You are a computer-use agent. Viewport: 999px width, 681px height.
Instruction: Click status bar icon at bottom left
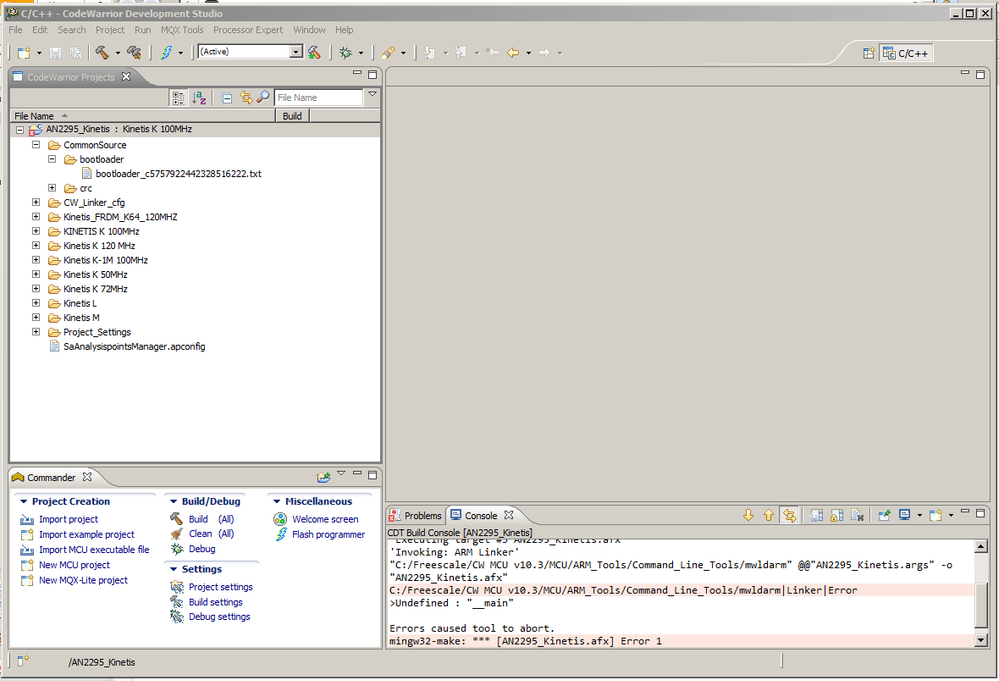pos(23,661)
